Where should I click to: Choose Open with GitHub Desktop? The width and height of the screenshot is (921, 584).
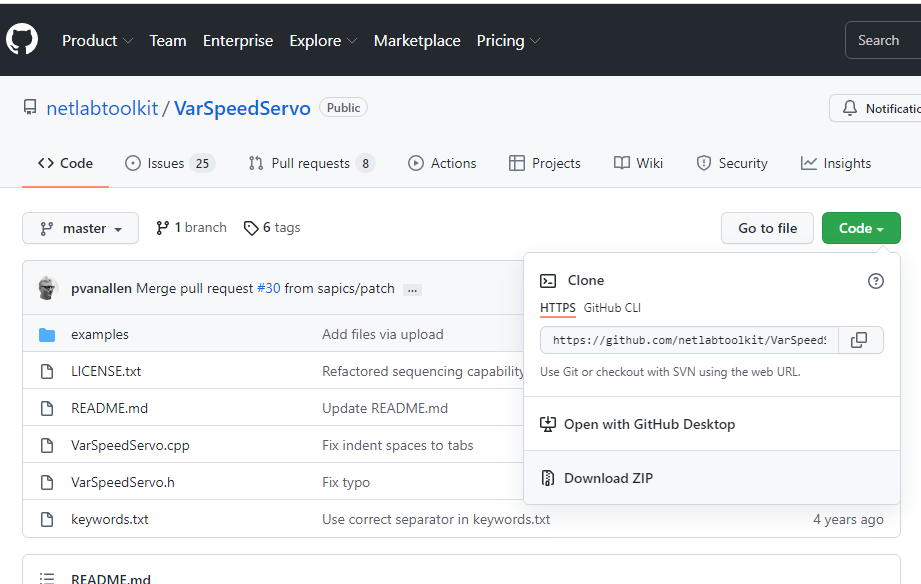(x=711, y=424)
